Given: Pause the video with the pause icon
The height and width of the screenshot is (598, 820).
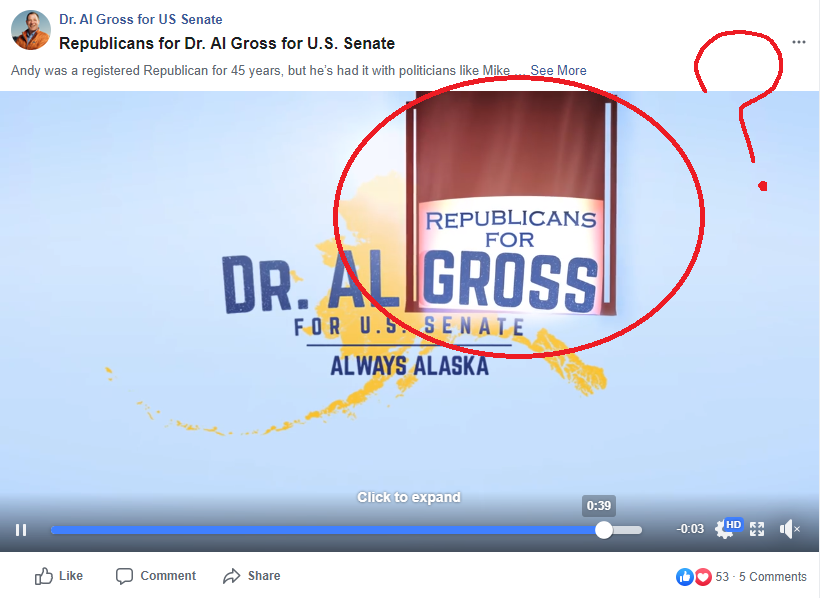Looking at the screenshot, I should tap(21, 530).
